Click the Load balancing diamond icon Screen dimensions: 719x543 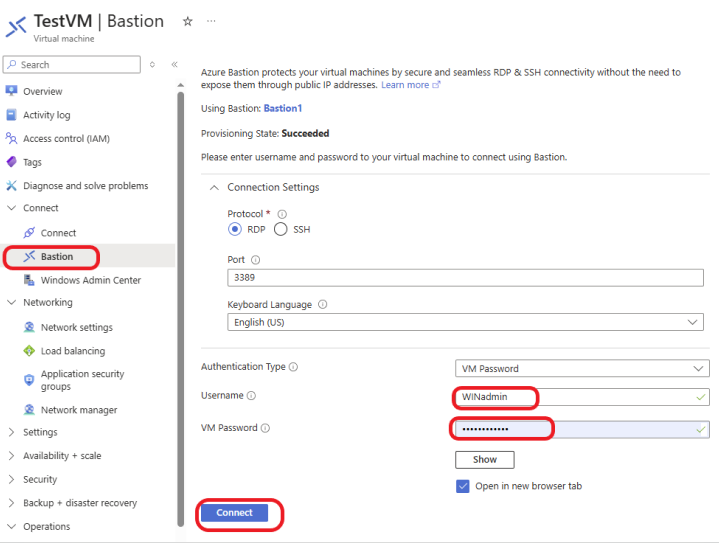point(29,351)
